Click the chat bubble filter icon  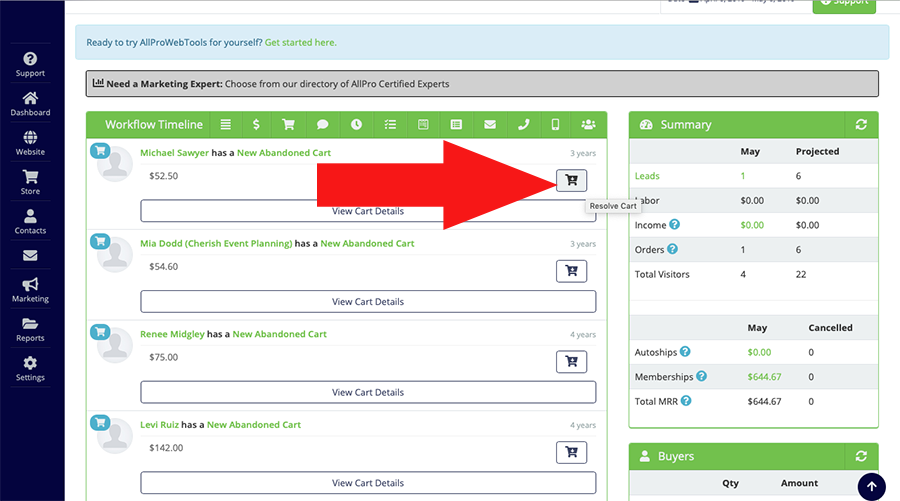322,125
